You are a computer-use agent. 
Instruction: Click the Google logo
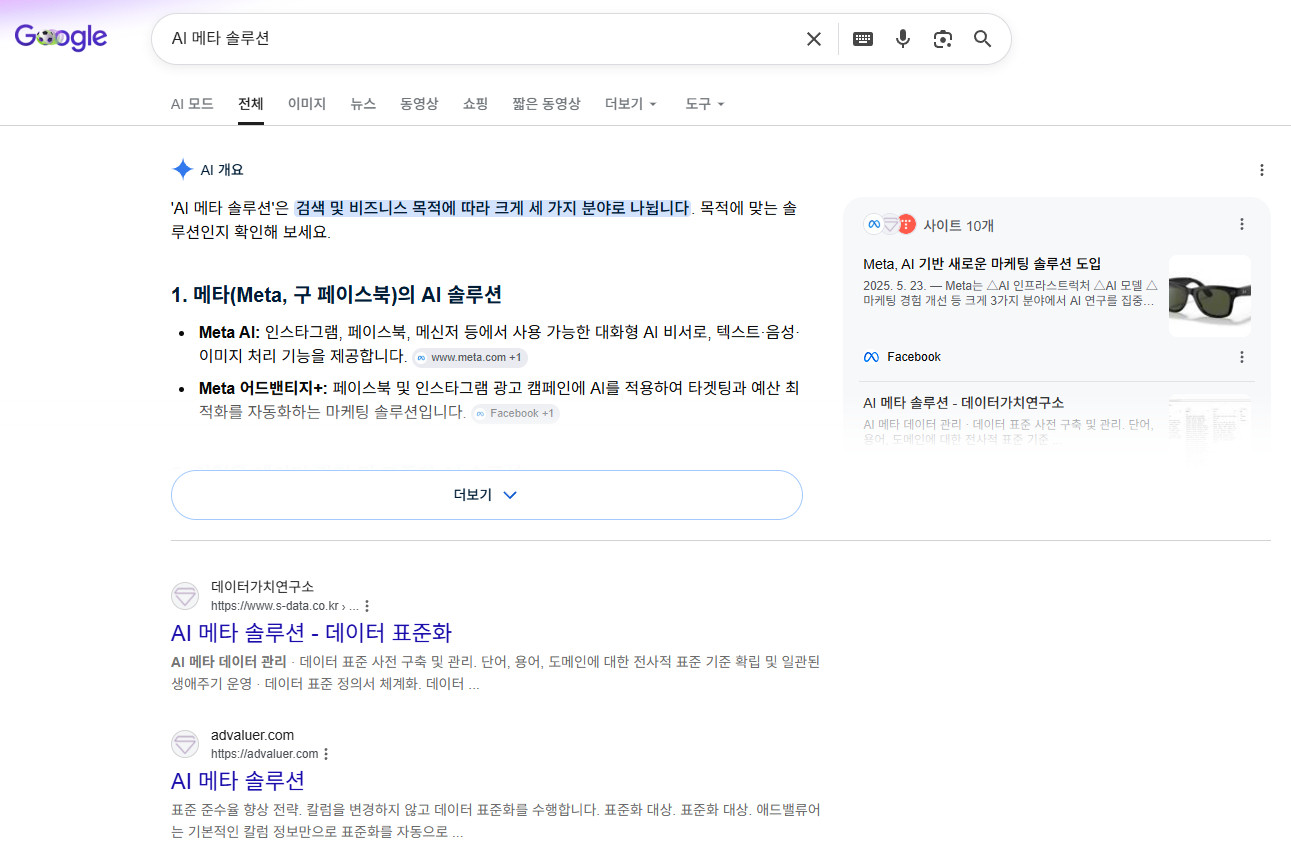coord(61,38)
